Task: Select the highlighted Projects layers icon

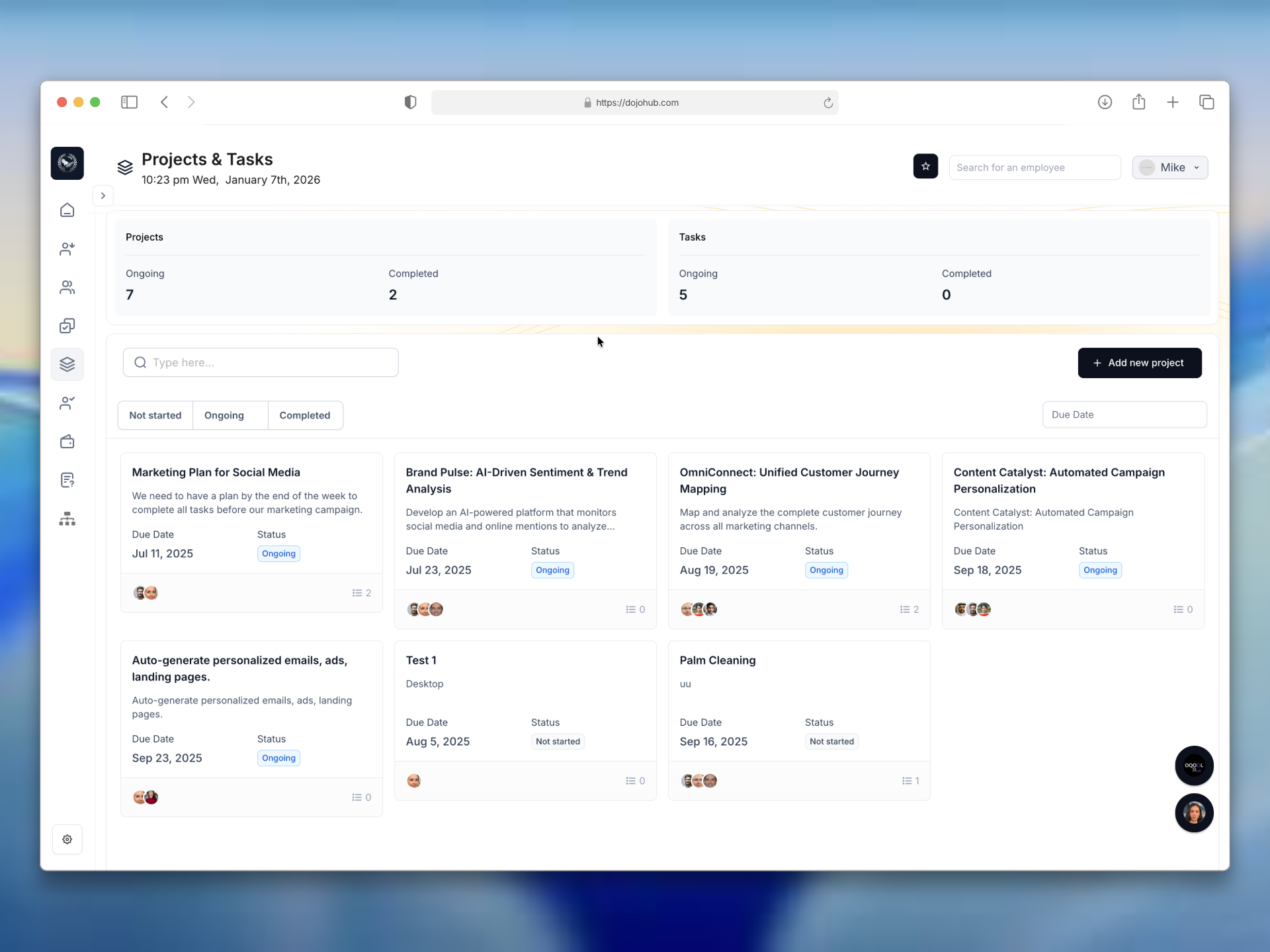Action: (x=67, y=364)
